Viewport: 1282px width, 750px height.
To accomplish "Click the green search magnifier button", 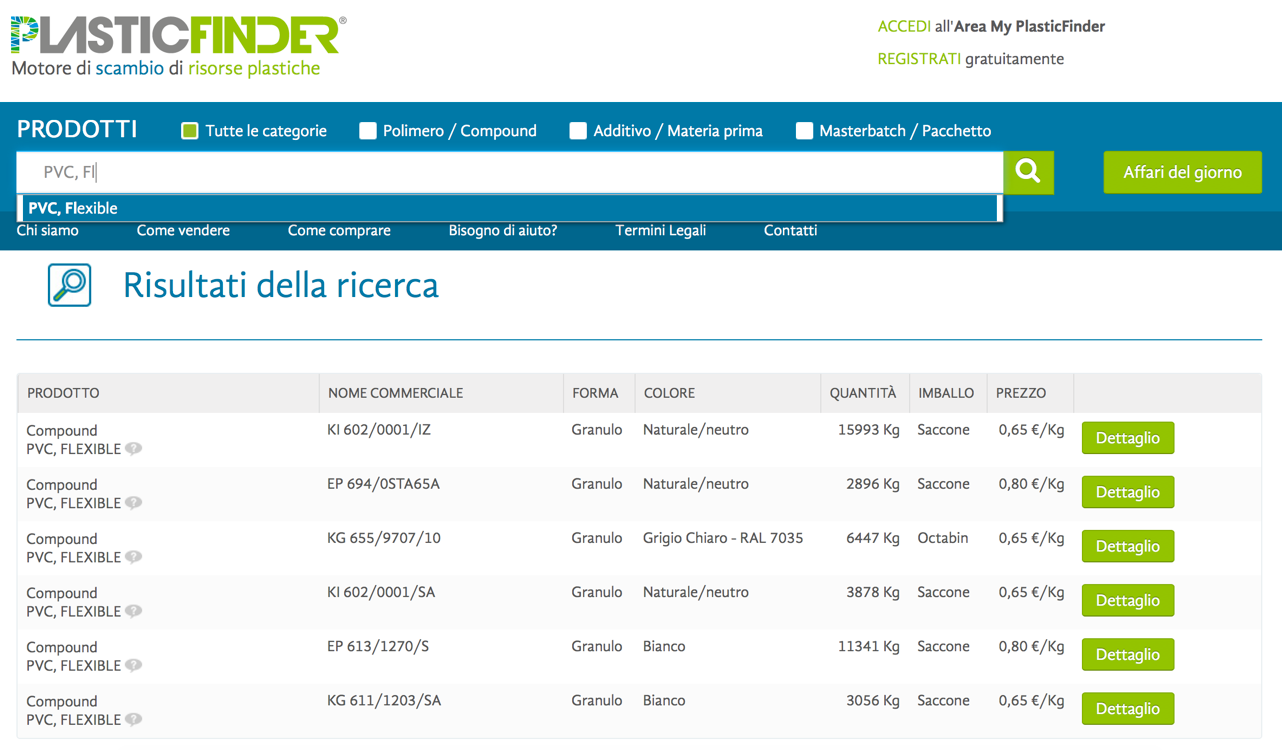I will (1028, 172).
